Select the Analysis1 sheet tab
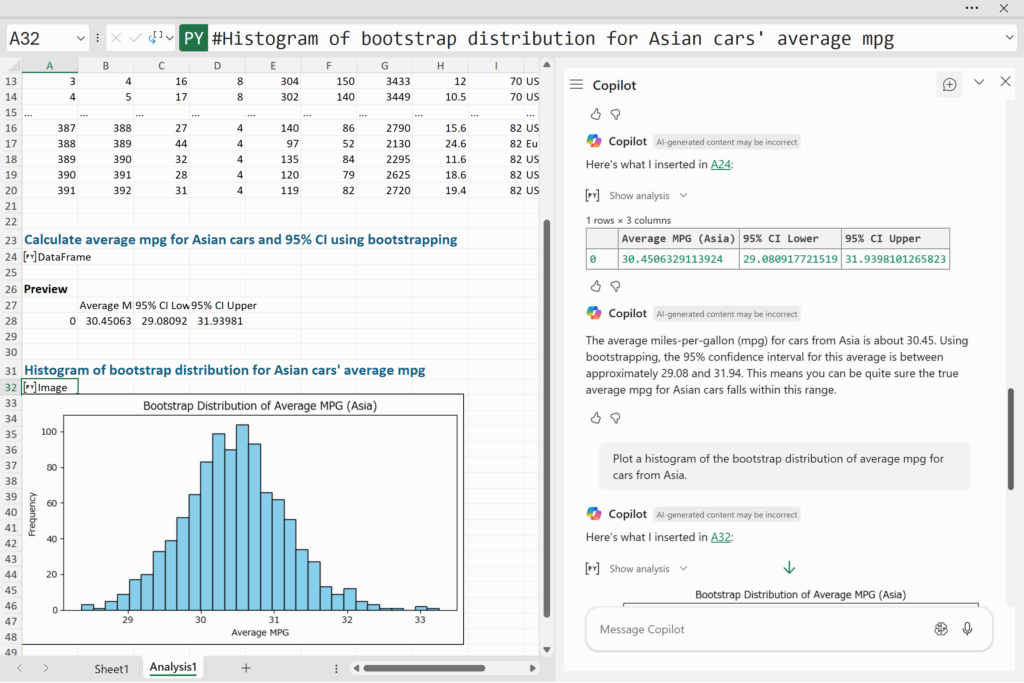Image resolution: width=1024 pixels, height=683 pixels. pos(174,668)
